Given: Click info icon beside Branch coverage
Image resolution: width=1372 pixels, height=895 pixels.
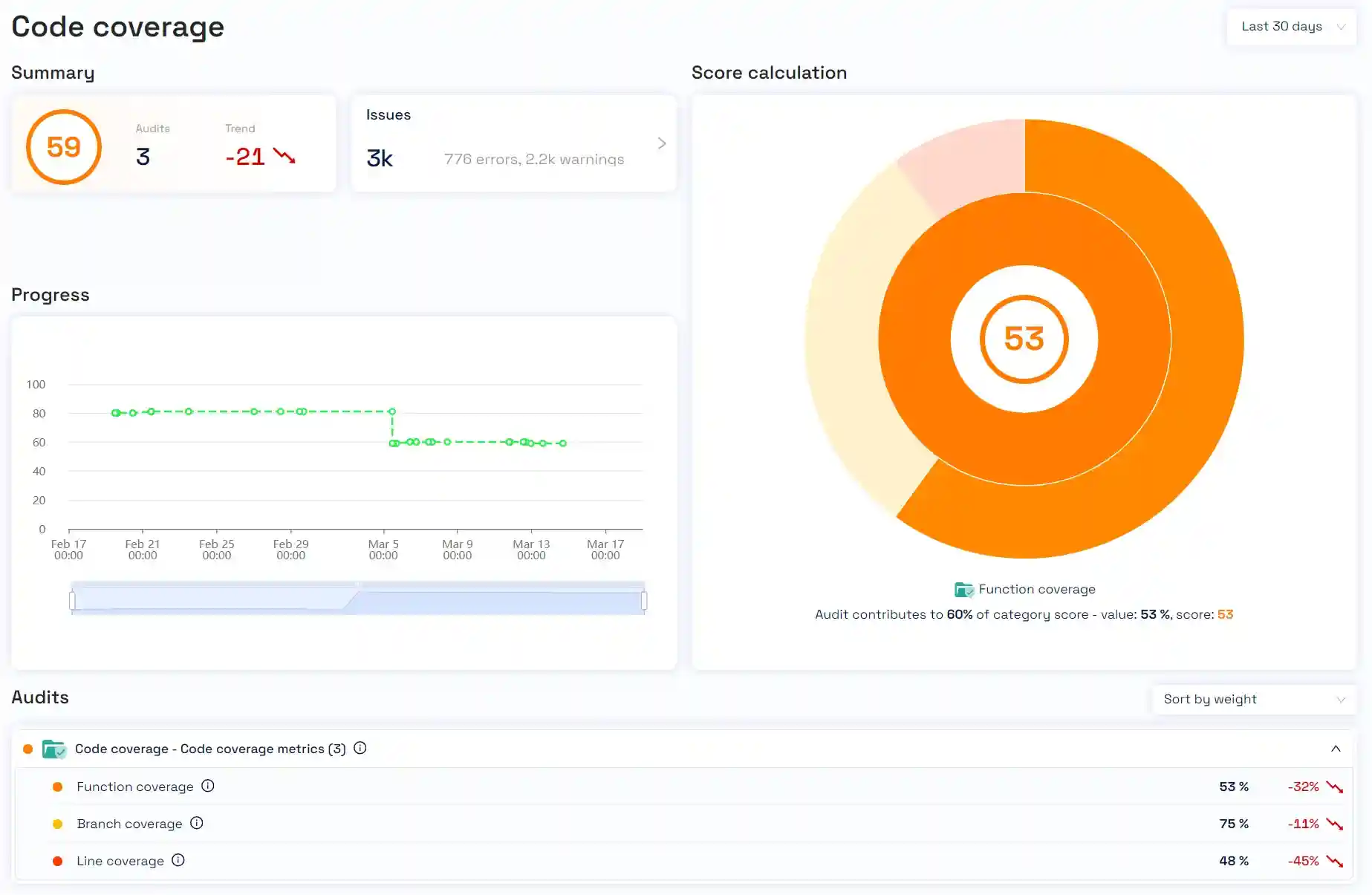Looking at the screenshot, I should (x=196, y=823).
